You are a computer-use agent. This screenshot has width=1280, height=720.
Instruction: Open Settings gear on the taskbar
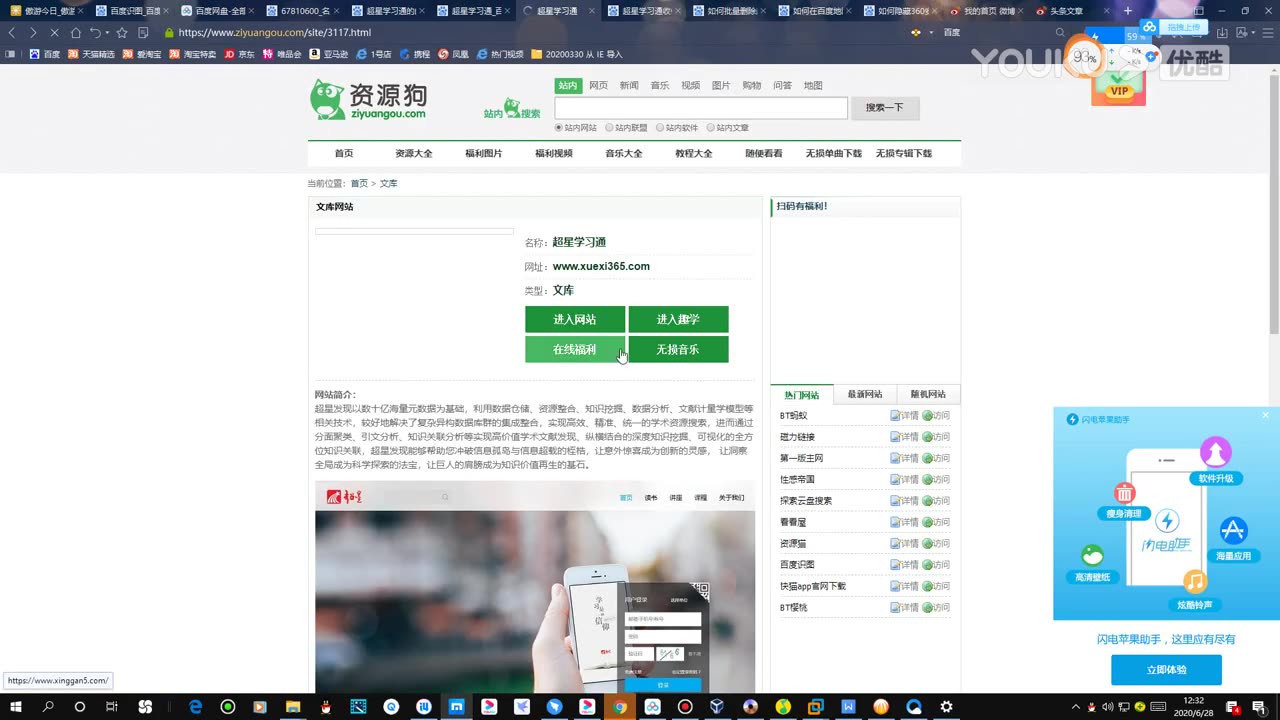[946, 707]
